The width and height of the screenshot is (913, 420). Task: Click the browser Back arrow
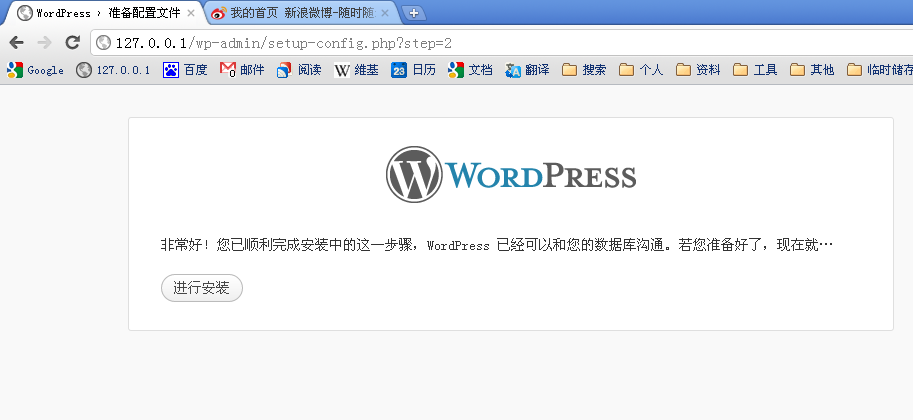(x=16, y=43)
